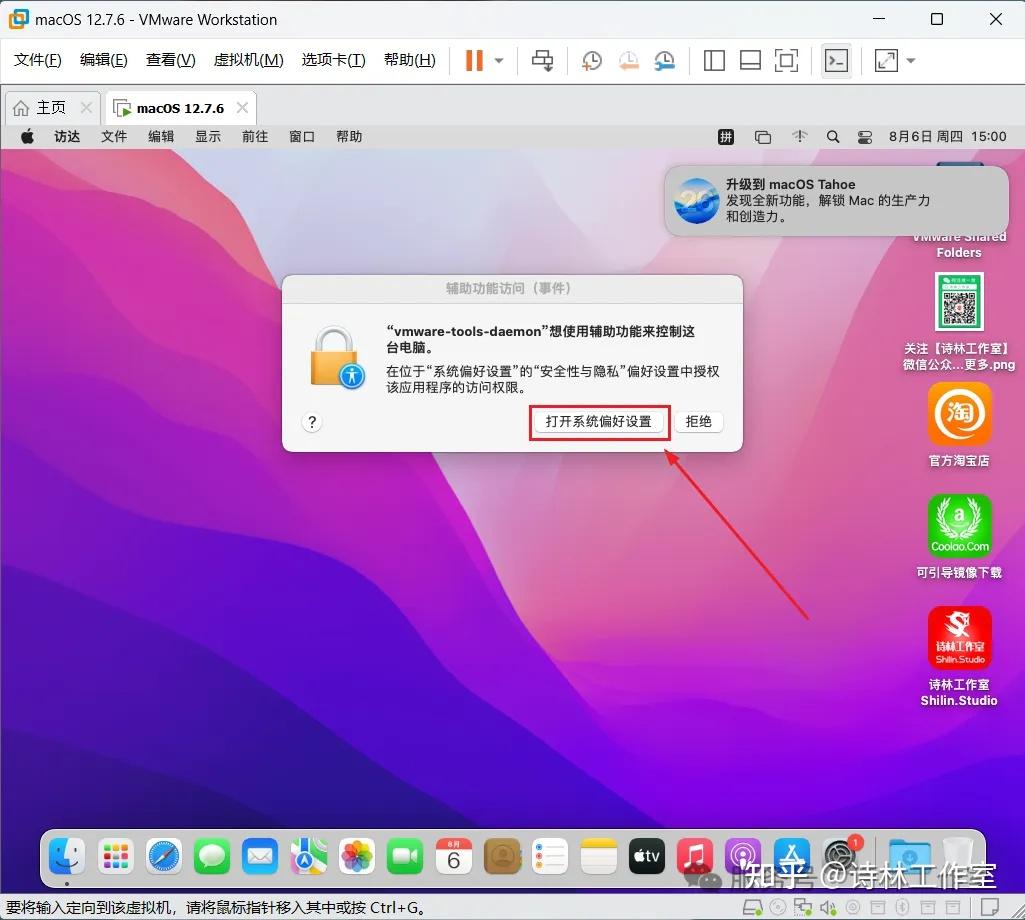The width and height of the screenshot is (1025, 920).
Task: Open Music from the Dock
Action: (x=695, y=857)
